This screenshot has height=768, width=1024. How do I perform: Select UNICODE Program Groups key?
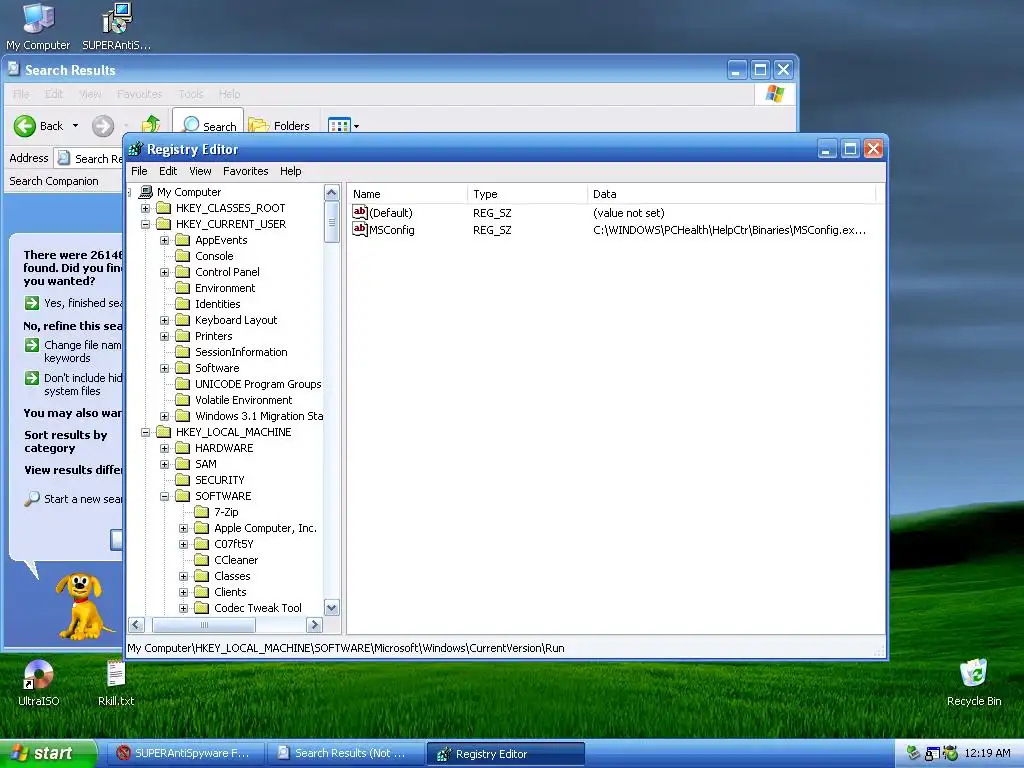click(258, 384)
